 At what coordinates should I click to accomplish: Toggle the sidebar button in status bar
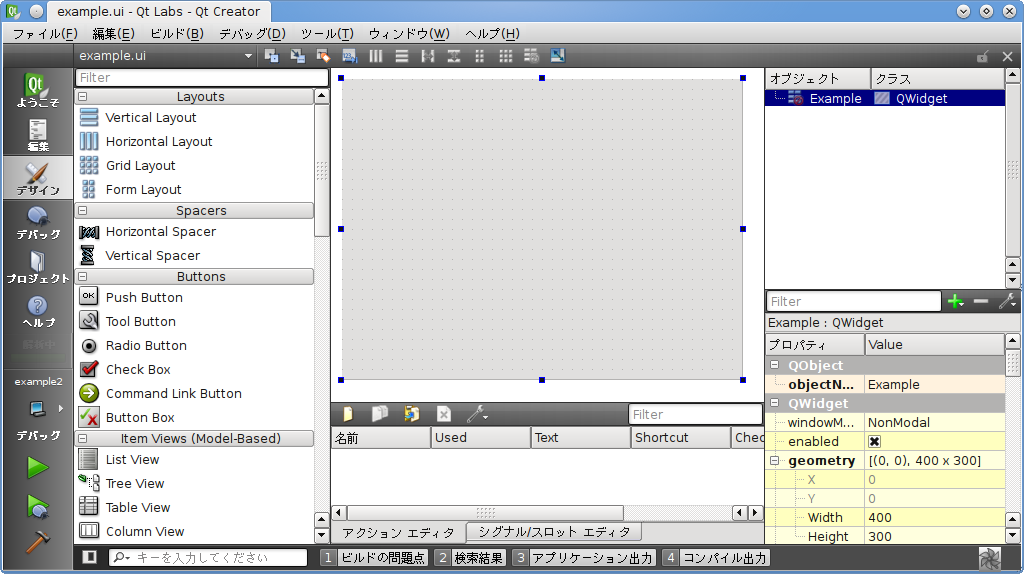click(x=90, y=557)
